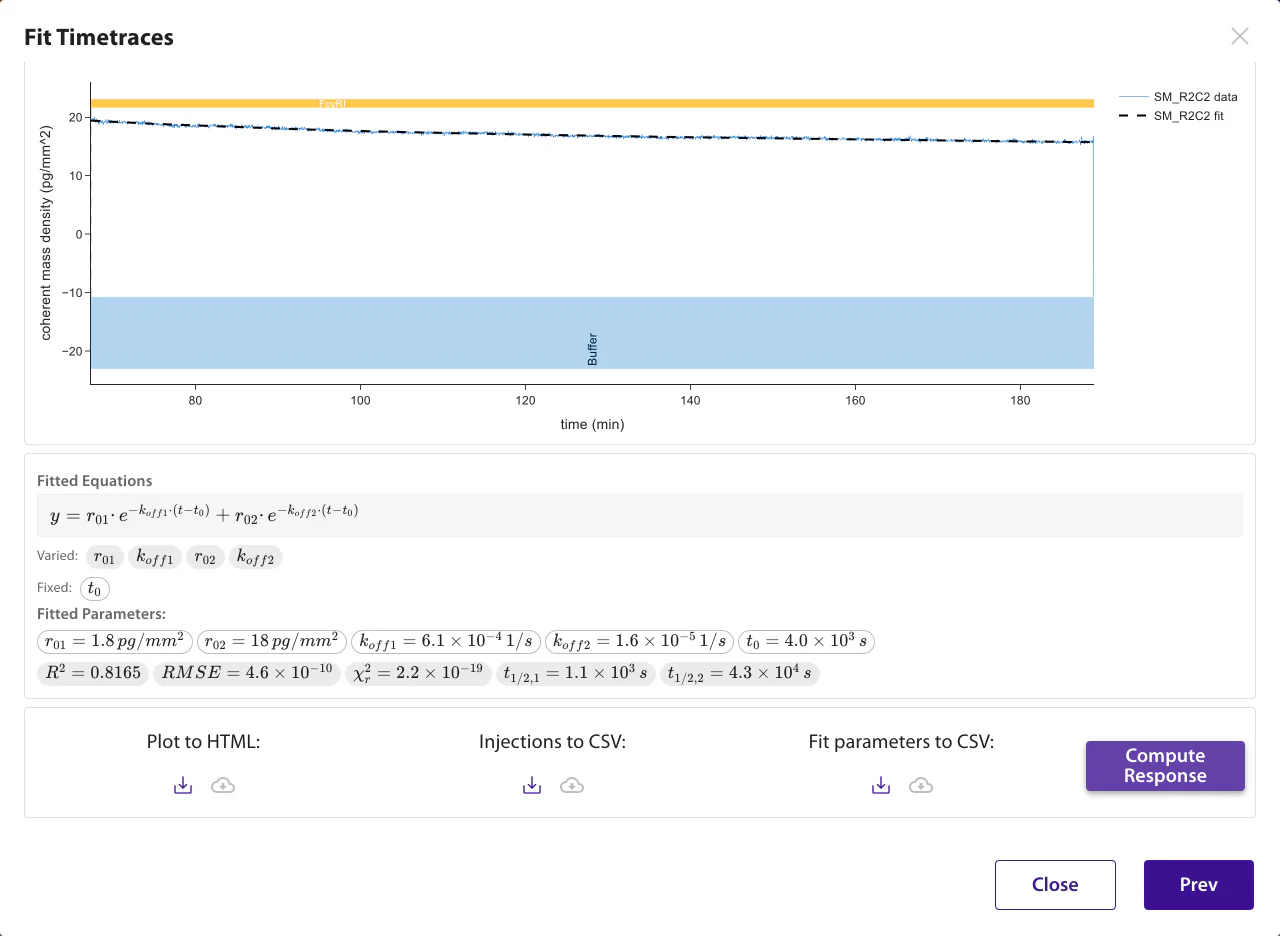Viewport: 1280px width, 936px height.
Task: Download the fit parameters CSV file
Action: [x=881, y=786]
